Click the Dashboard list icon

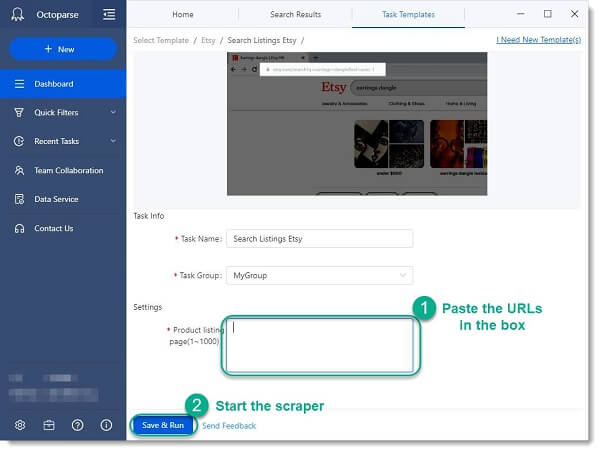pyautogui.click(x=19, y=84)
